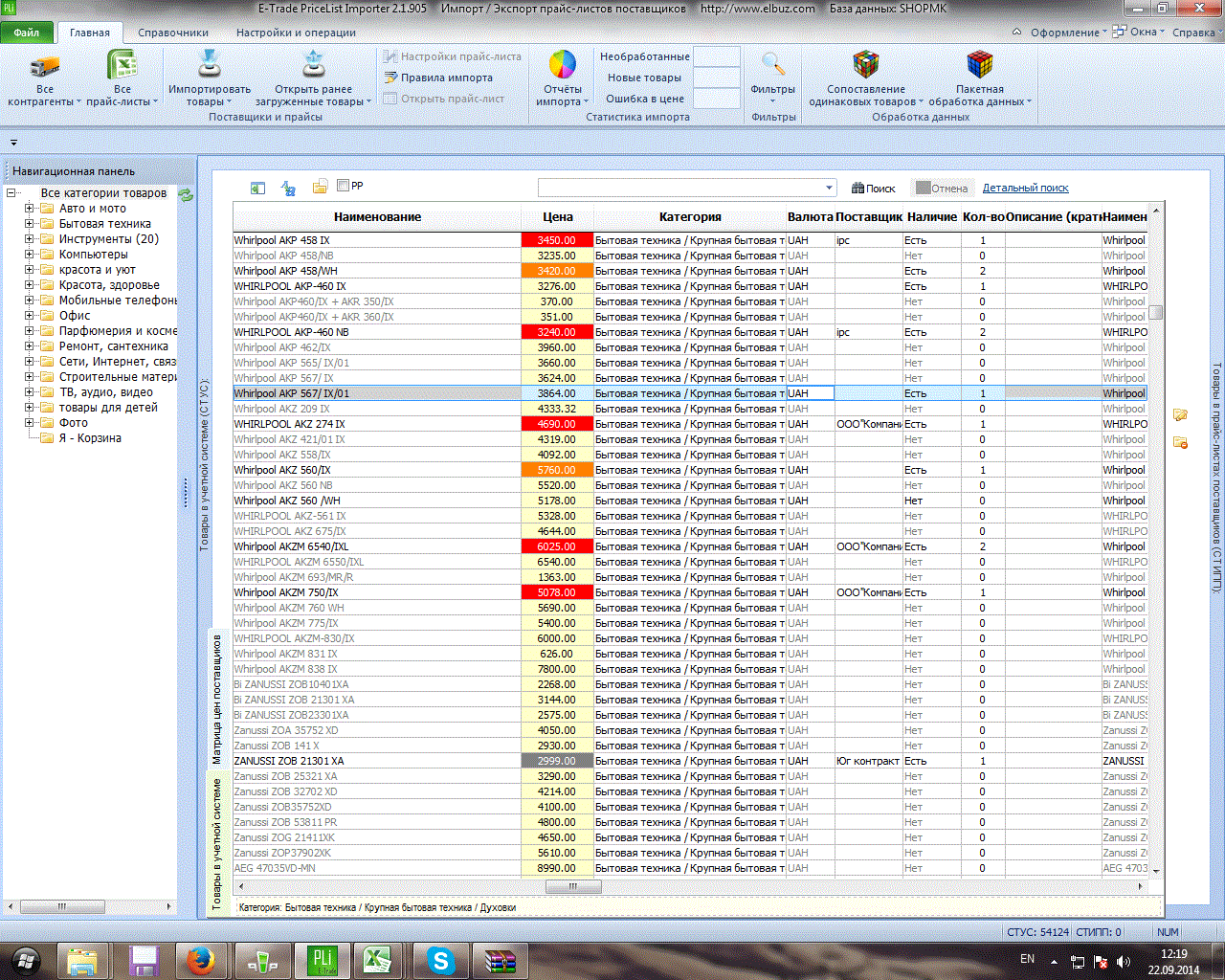Collapse the Все категории товаров root node
Screen dimensions: 1225x980
[x=12, y=193]
